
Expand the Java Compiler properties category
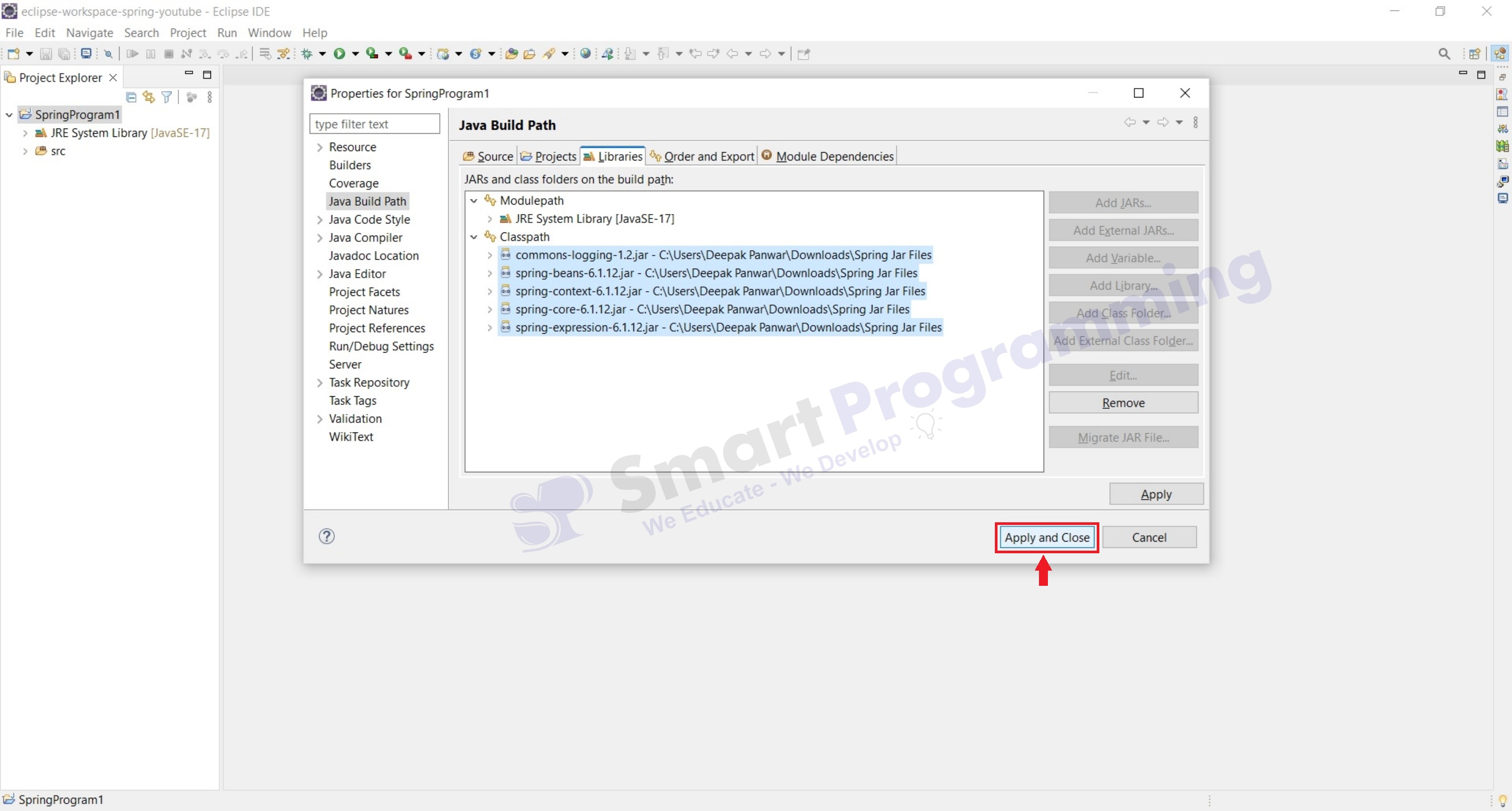(320, 238)
